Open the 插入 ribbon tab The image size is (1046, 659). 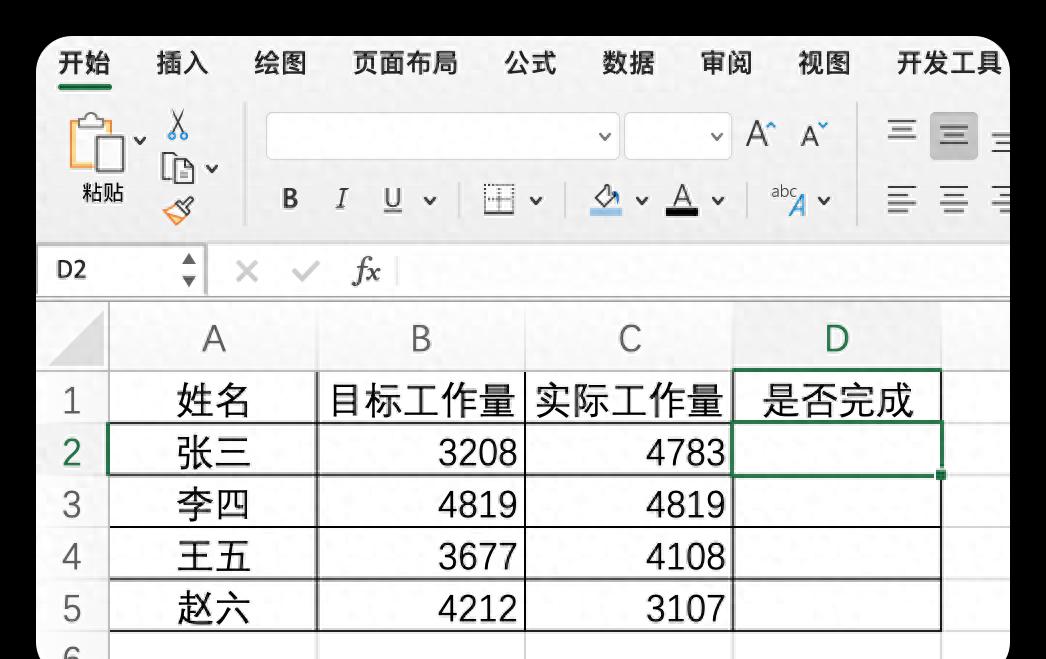click(182, 63)
